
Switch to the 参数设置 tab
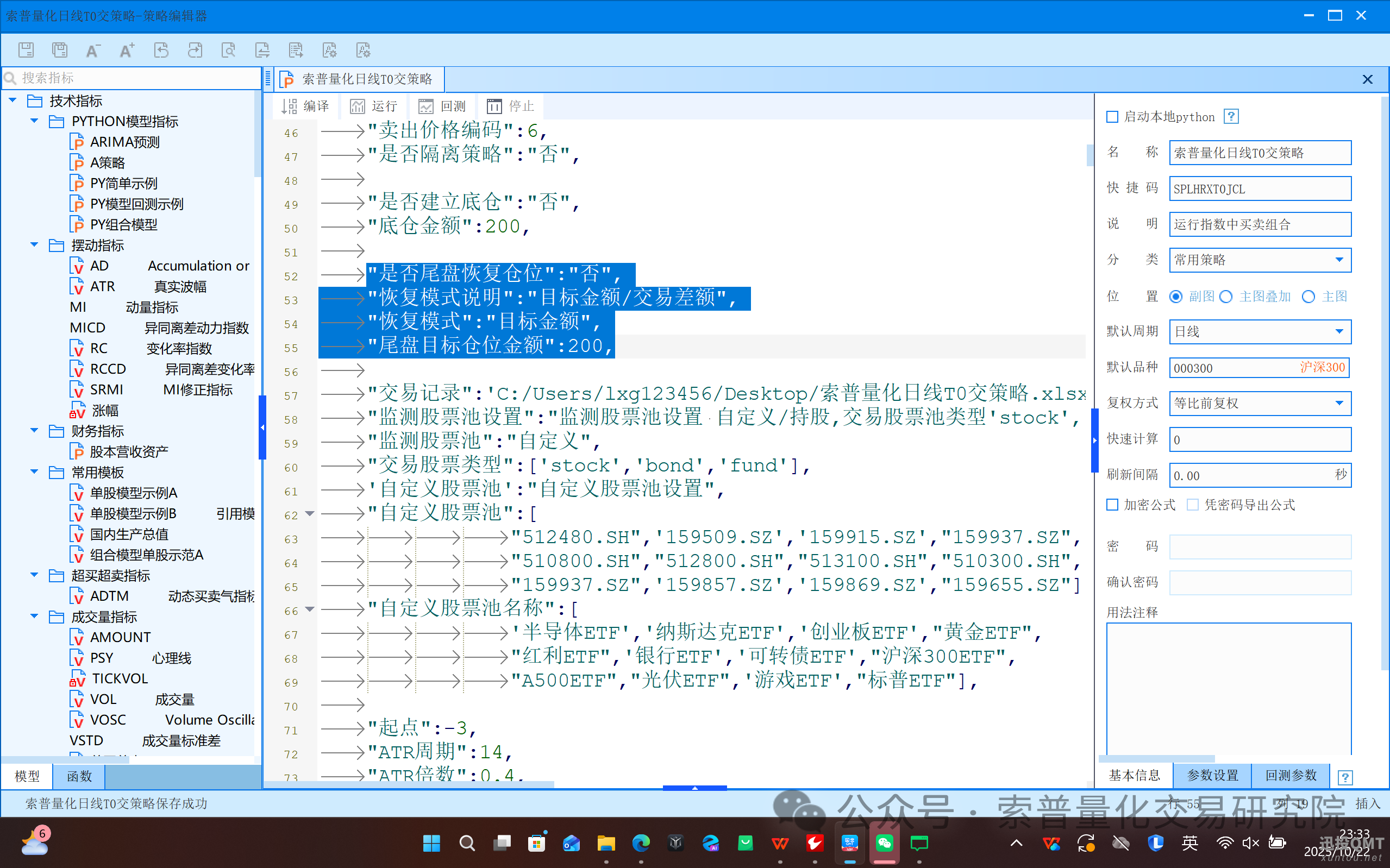[x=1212, y=776]
